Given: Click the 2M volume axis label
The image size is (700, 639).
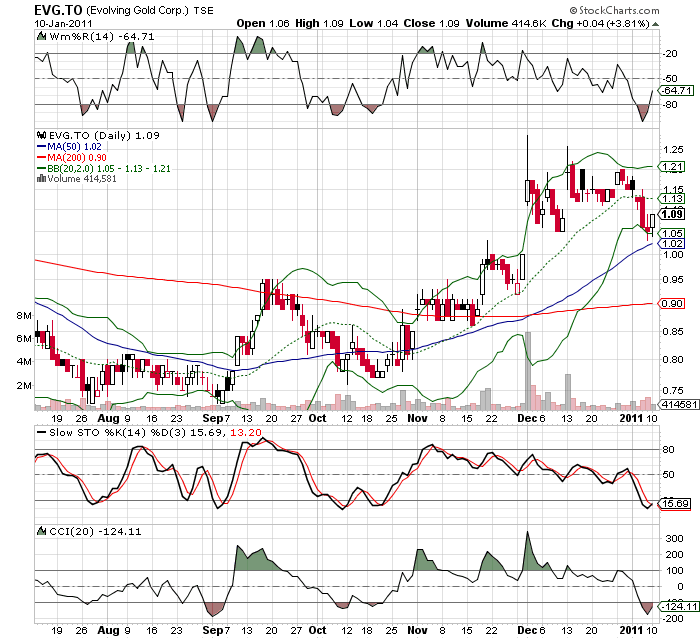Looking at the screenshot, I should [x=24, y=385].
